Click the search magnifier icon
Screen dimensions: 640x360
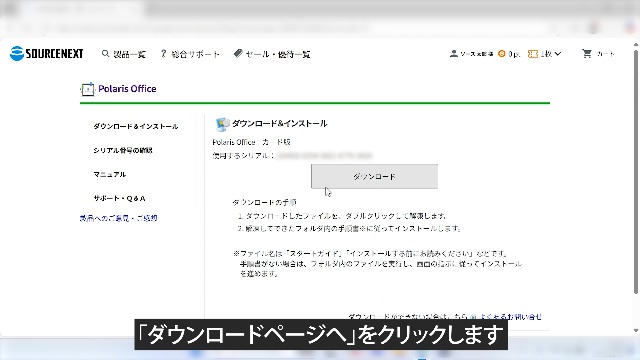pyautogui.click(x=105, y=53)
